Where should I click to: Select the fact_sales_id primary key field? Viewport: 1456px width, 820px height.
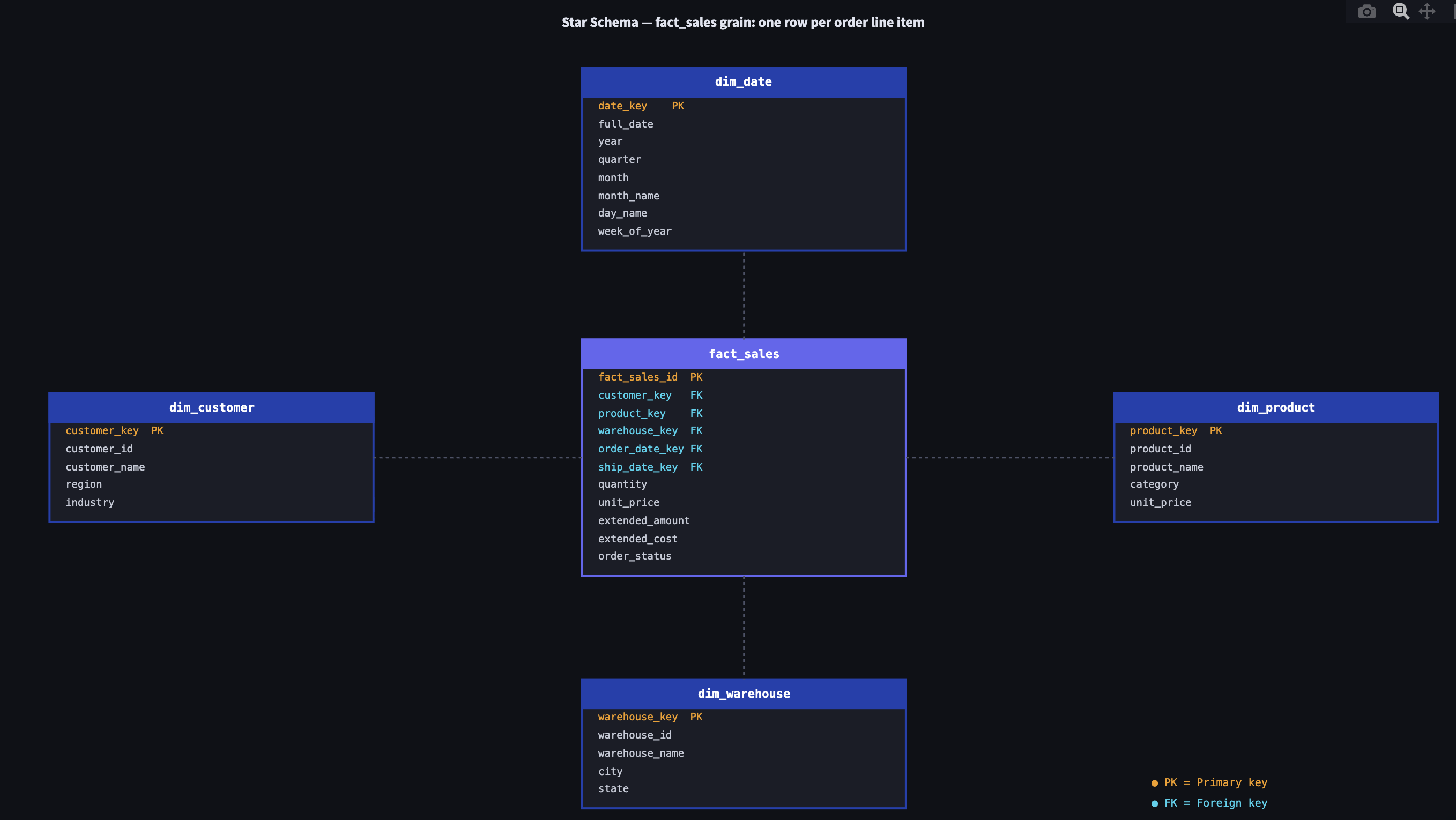point(637,377)
